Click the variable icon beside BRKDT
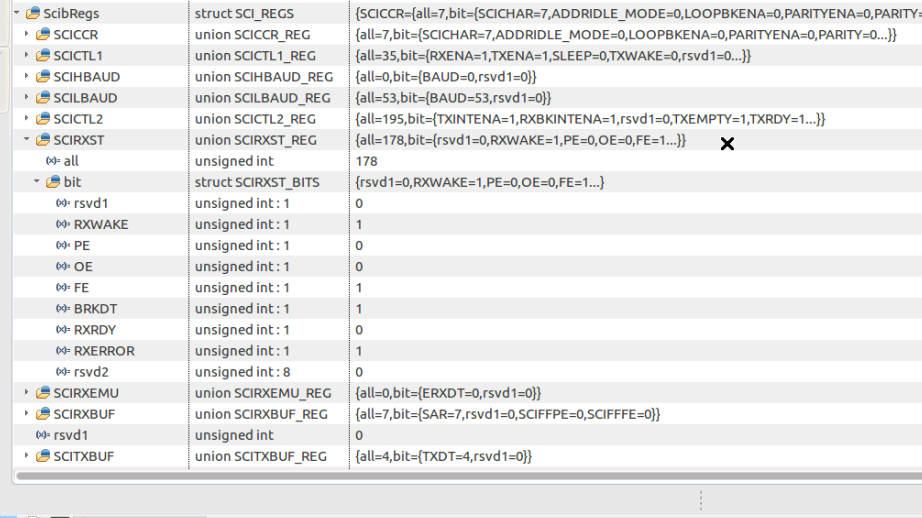The height and width of the screenshot is (518, 922). [63, 309]
